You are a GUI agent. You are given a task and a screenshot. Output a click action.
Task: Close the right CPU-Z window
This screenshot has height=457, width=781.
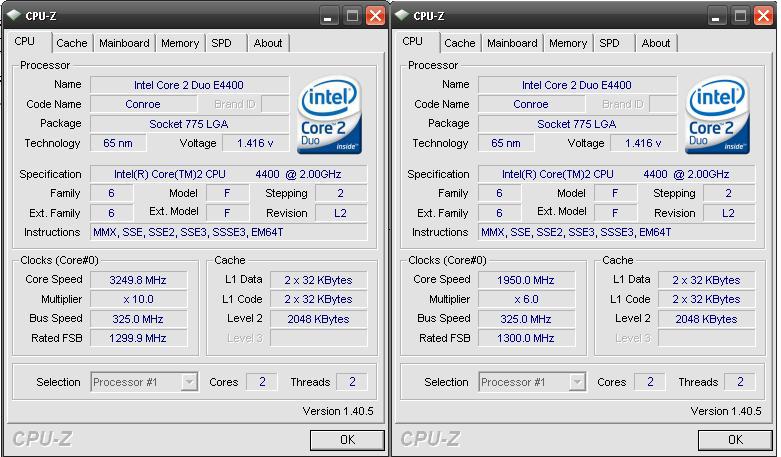764,16
